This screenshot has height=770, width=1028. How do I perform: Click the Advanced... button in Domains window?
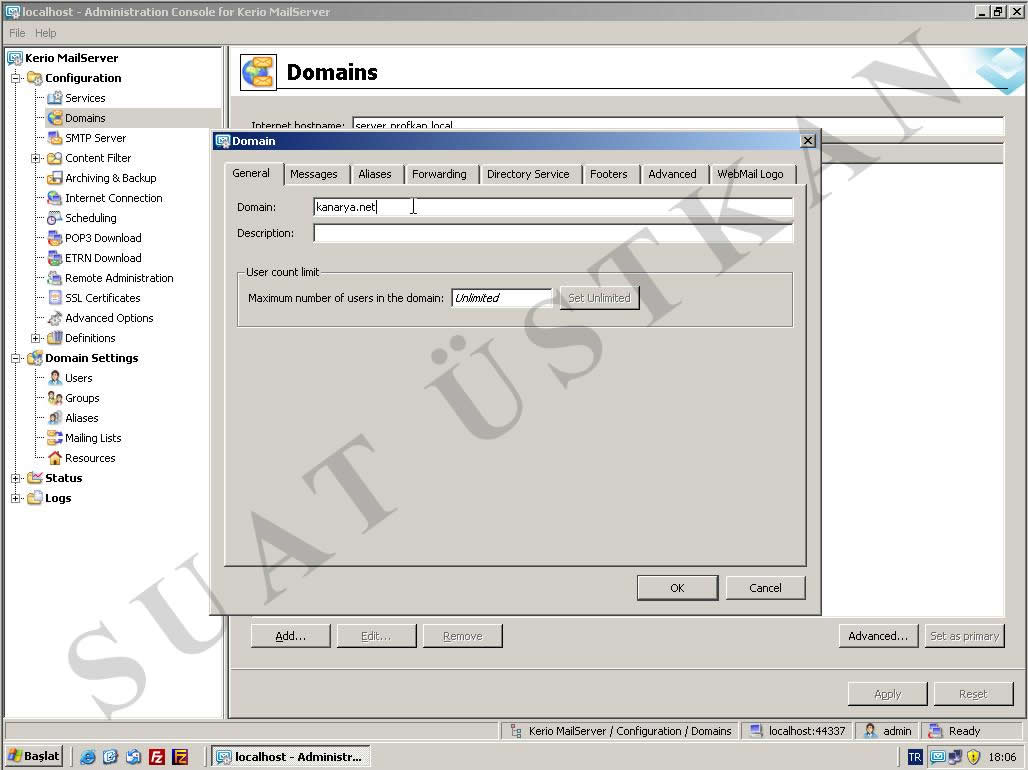(x=878, y=636)
